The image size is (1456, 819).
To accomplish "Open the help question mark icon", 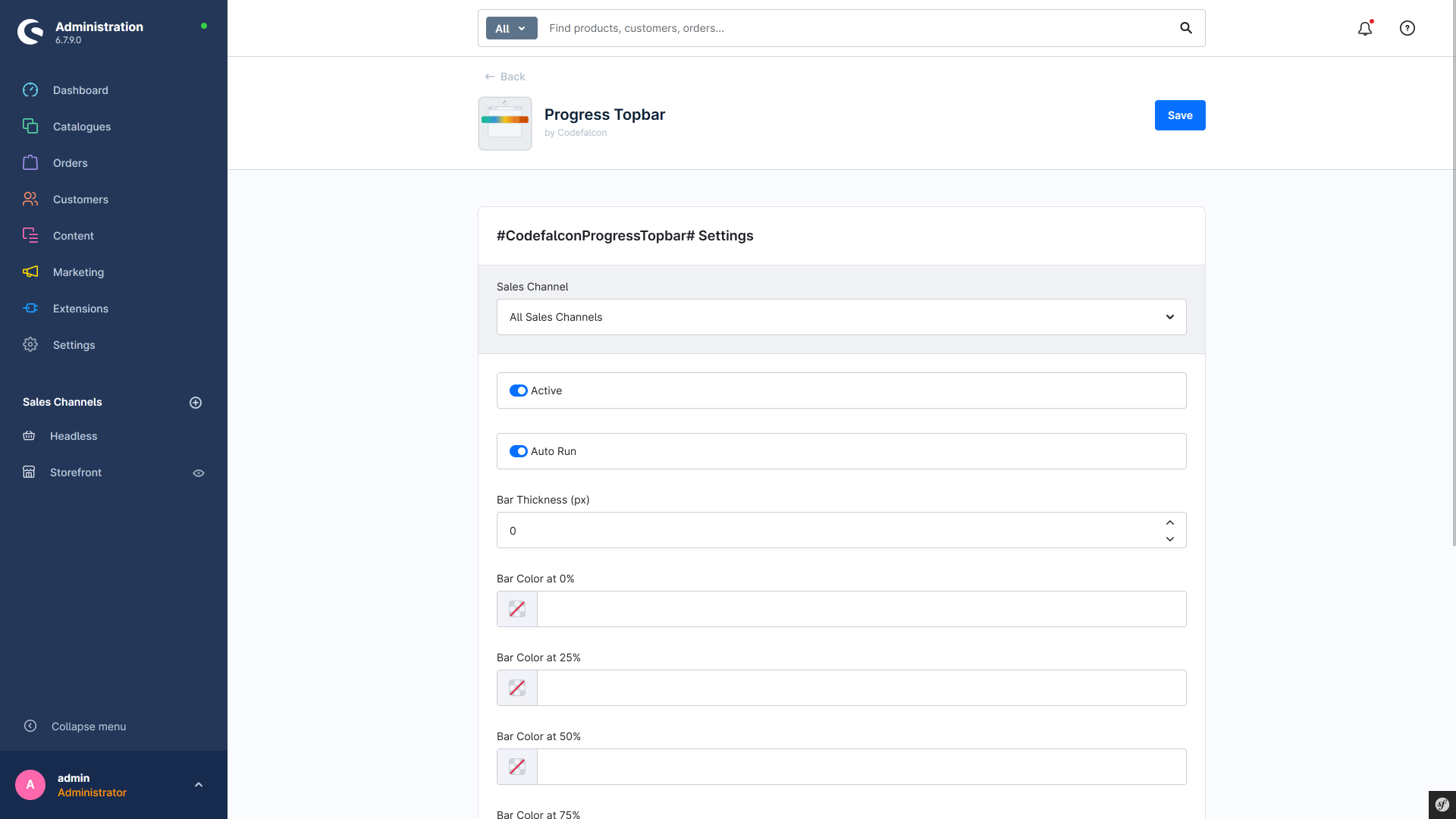I will (x=1407, y=28).
